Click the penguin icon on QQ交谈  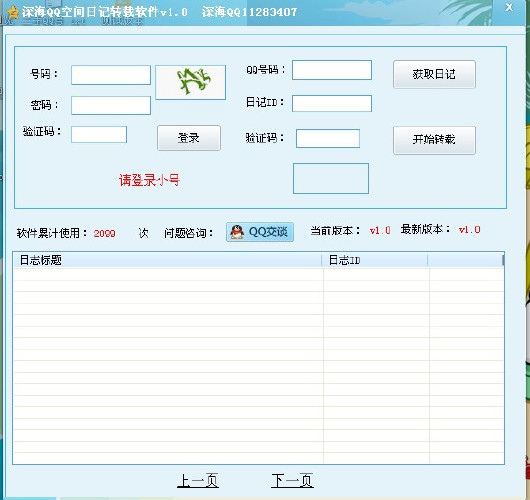(237, 232)
